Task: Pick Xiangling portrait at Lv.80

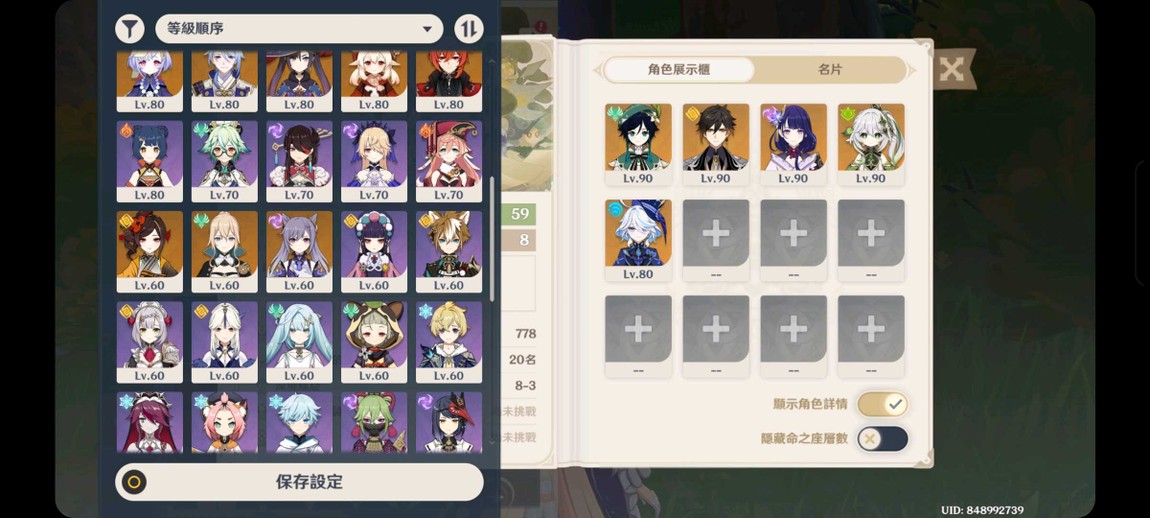Action: [150, 161]
